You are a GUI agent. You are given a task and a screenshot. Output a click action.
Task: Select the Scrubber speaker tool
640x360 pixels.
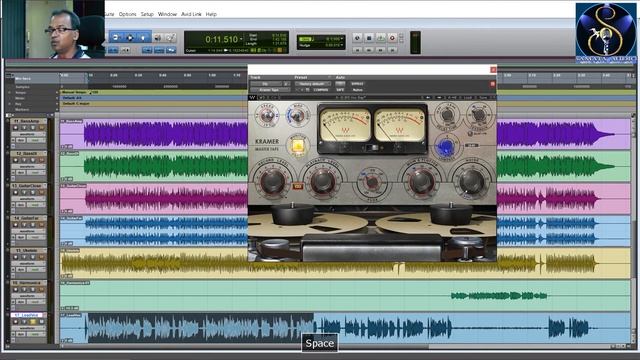(158, 38)
